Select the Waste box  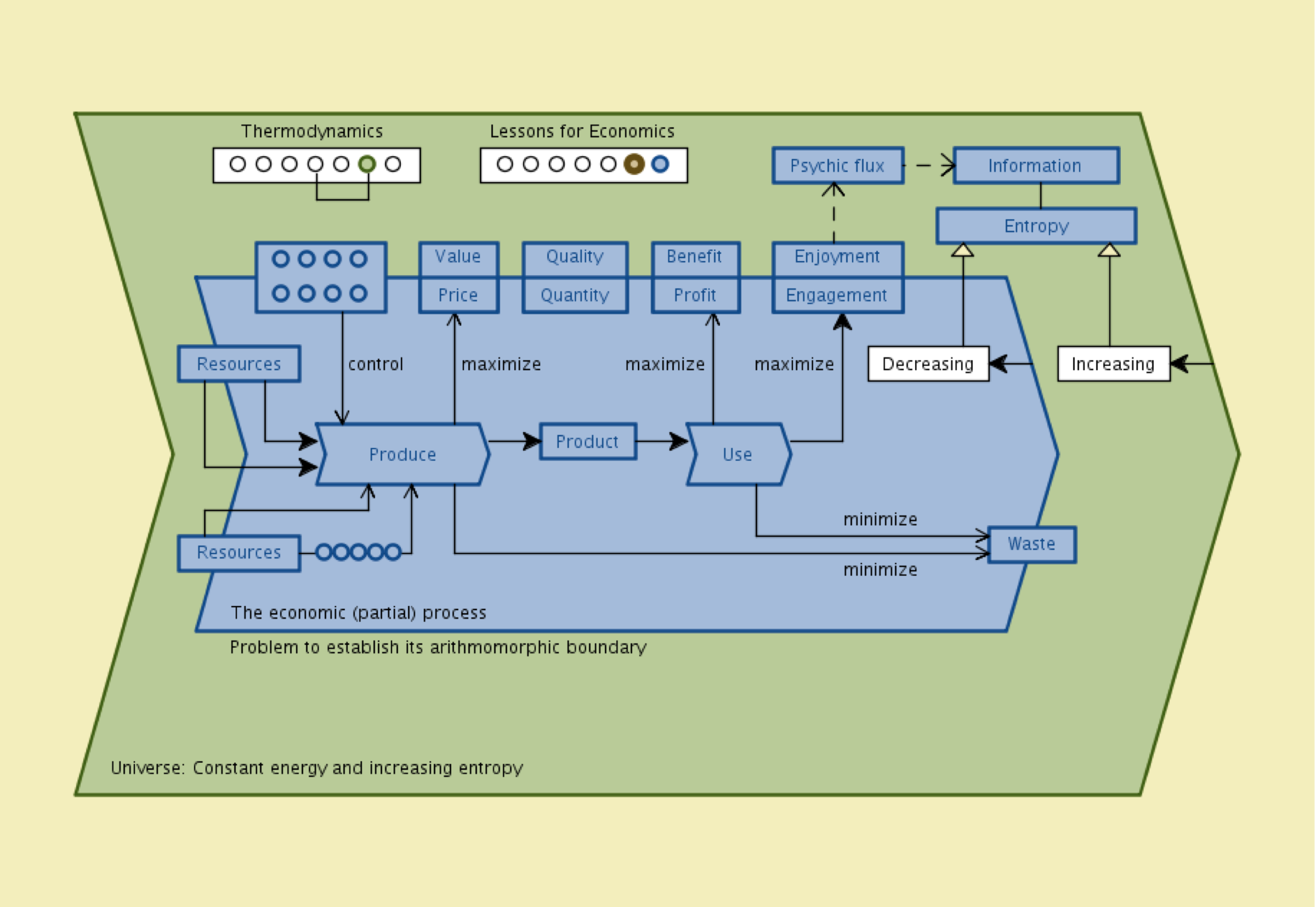[x=1031, y=545]
